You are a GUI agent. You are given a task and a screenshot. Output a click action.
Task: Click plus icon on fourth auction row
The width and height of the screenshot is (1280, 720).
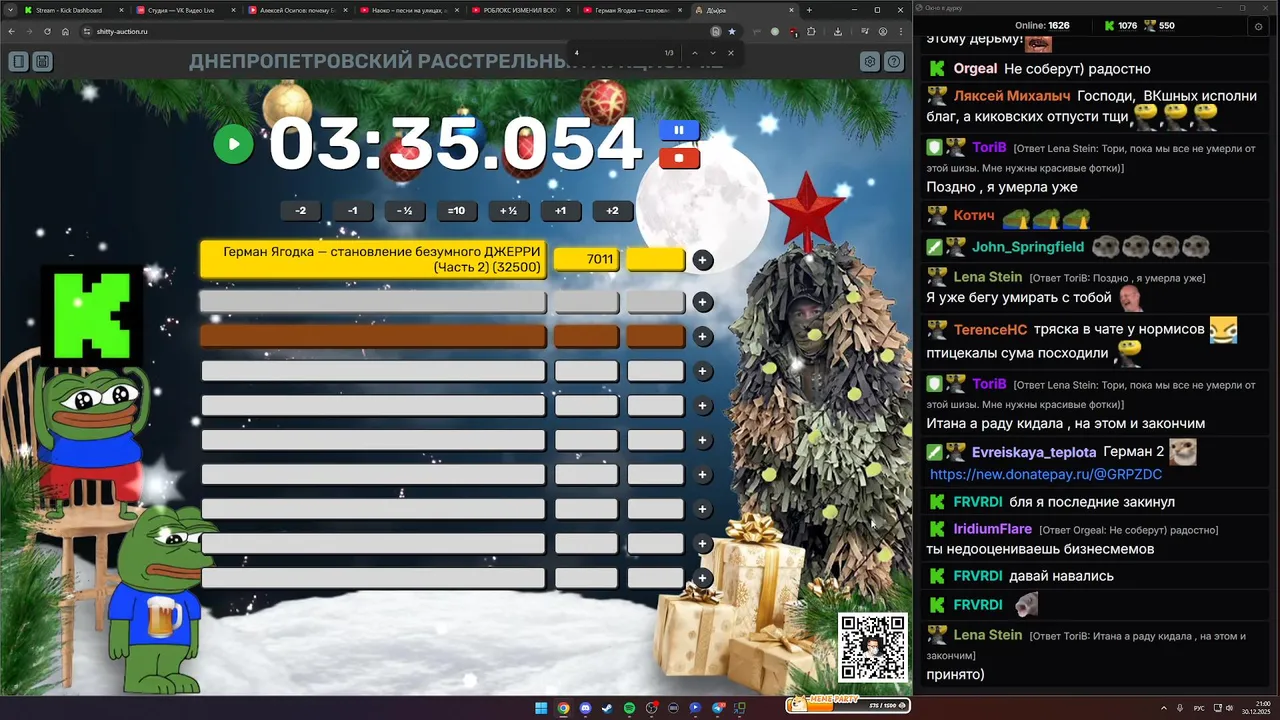703,371
